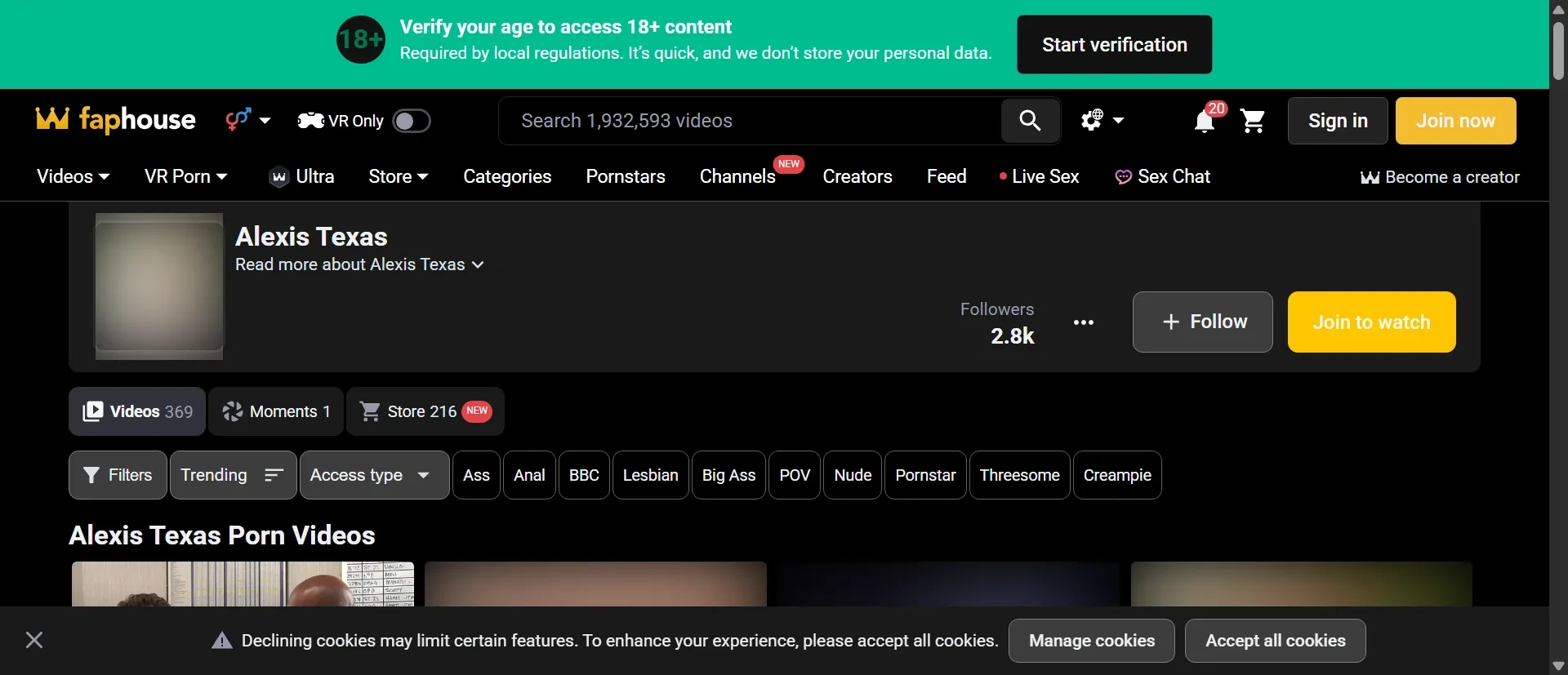Open the three-dots more options menu
Image resolution: width=1568 pixels, height=675 pixels.
[x=1084, y=322]
